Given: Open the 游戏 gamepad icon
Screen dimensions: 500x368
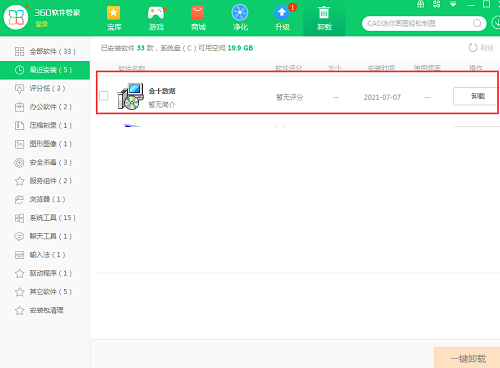Looking at the screenshot, I should [x=156, y=13].
